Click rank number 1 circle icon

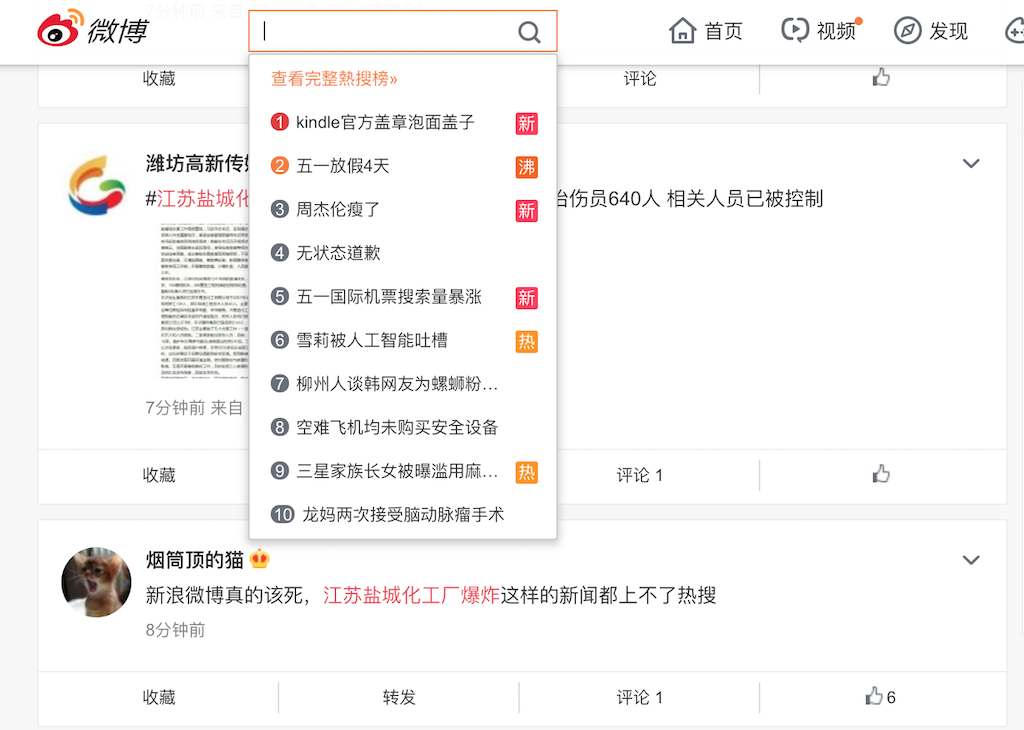280,122
